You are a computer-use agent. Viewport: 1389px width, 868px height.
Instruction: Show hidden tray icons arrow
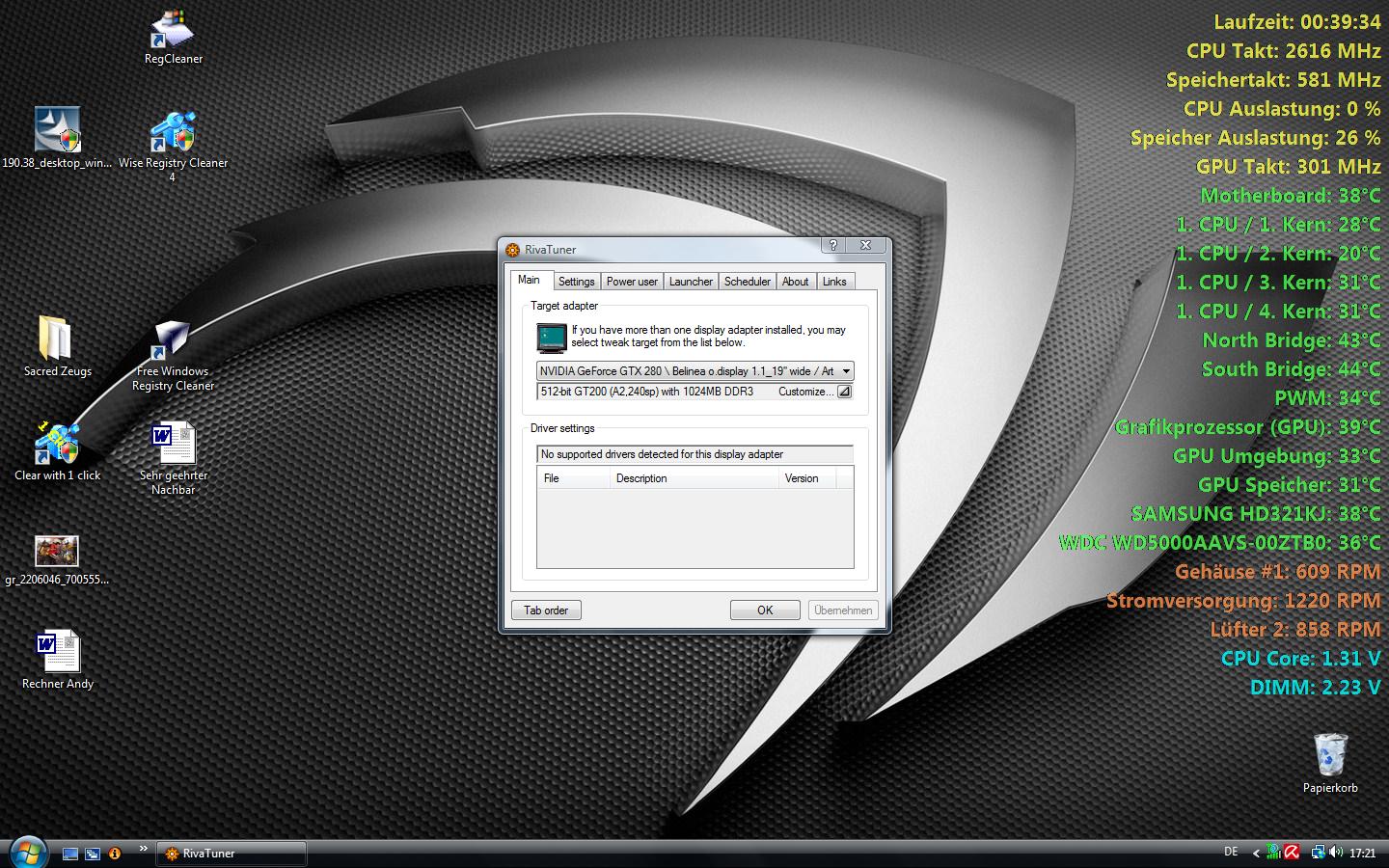(1256, 854)
